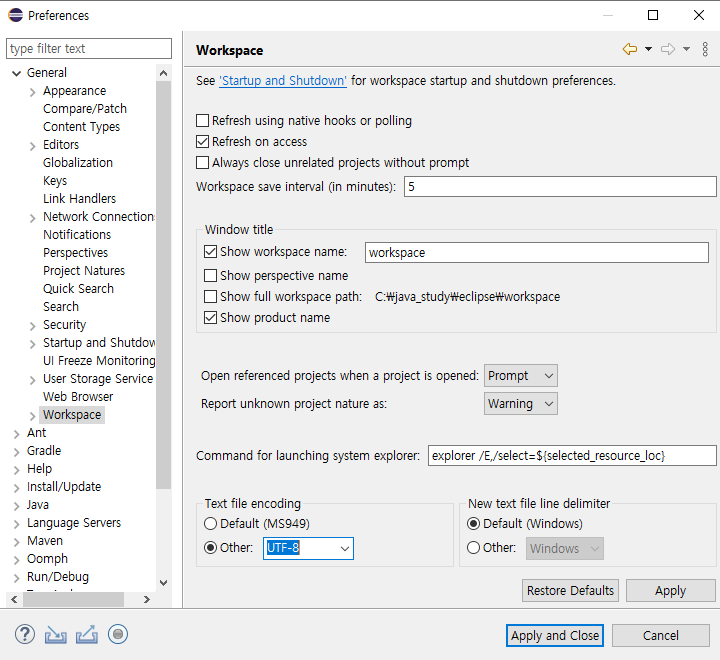Click the Export preferences icon

[x=87, y=635]
